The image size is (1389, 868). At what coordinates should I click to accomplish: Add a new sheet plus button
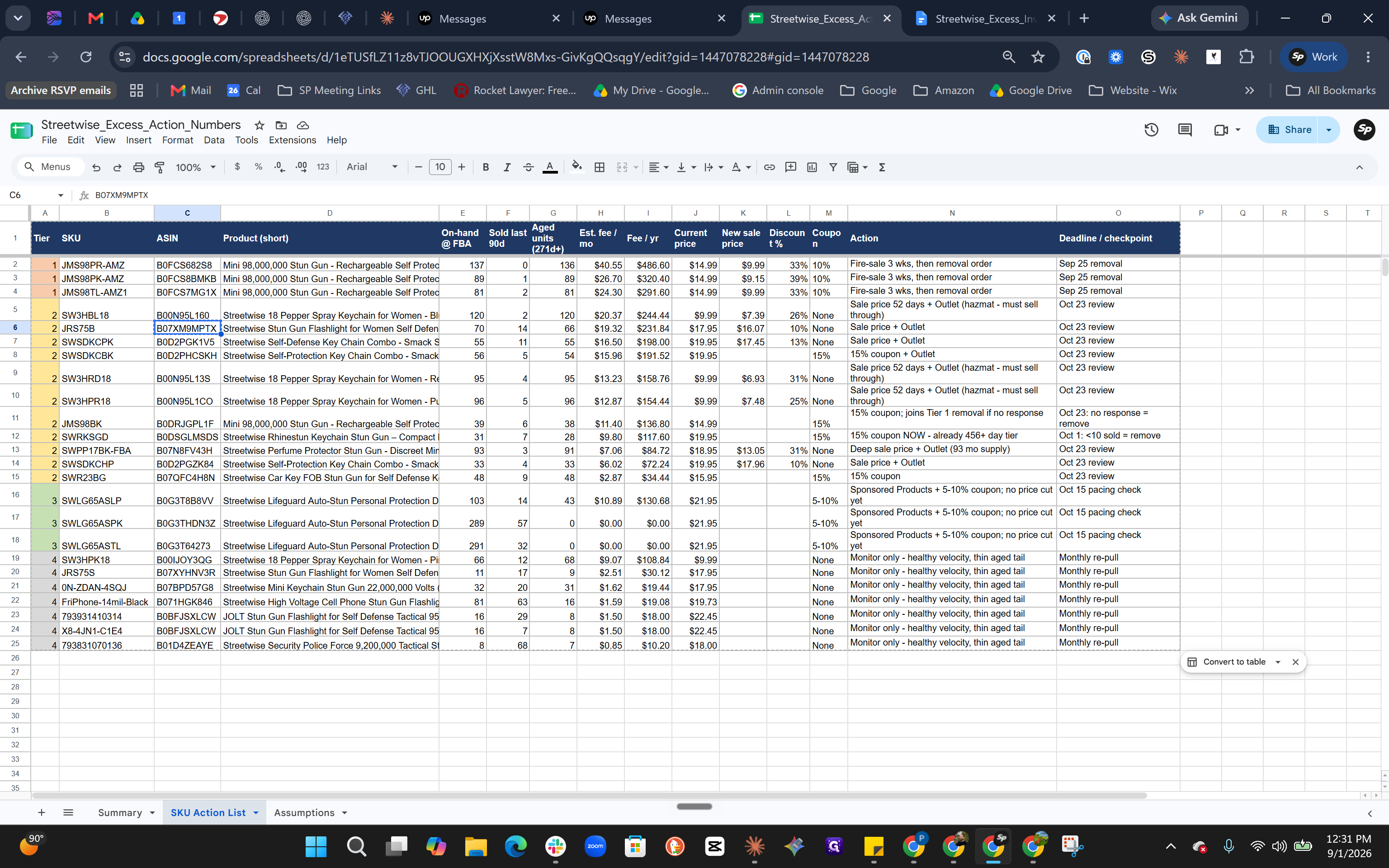pos(41,812)
